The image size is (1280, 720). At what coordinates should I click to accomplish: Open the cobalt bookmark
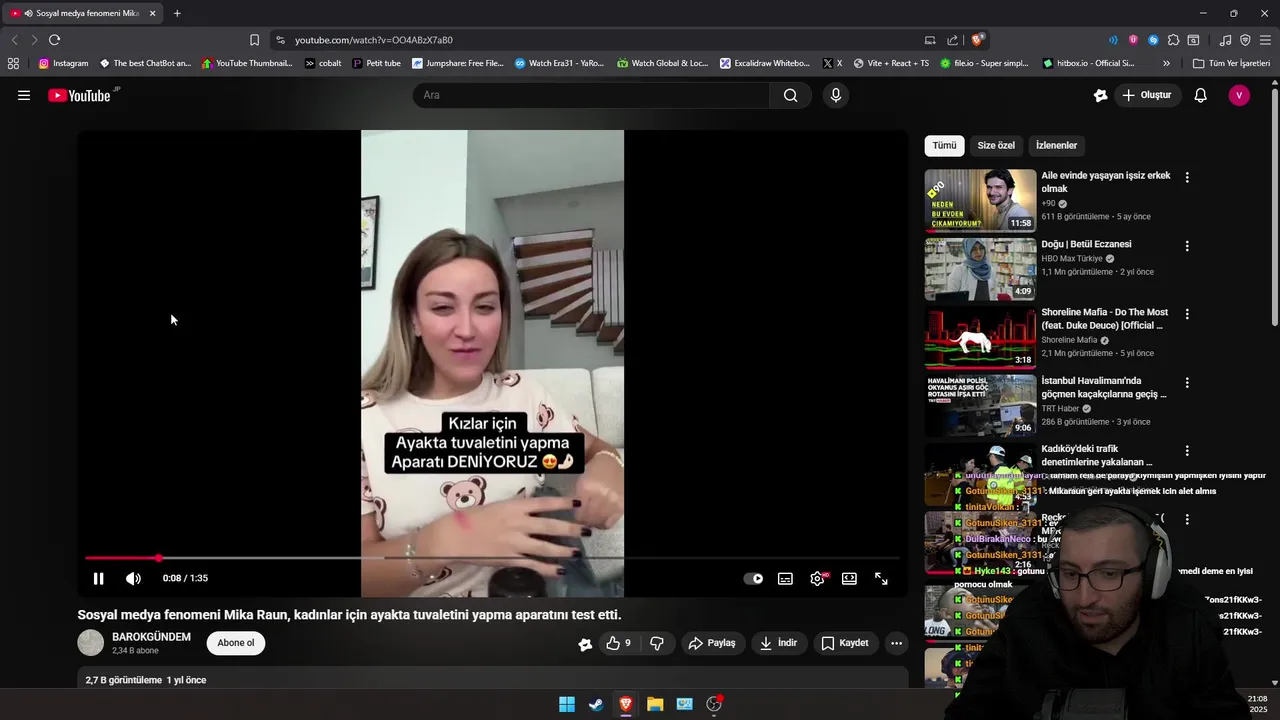click(x=323, y=63)
